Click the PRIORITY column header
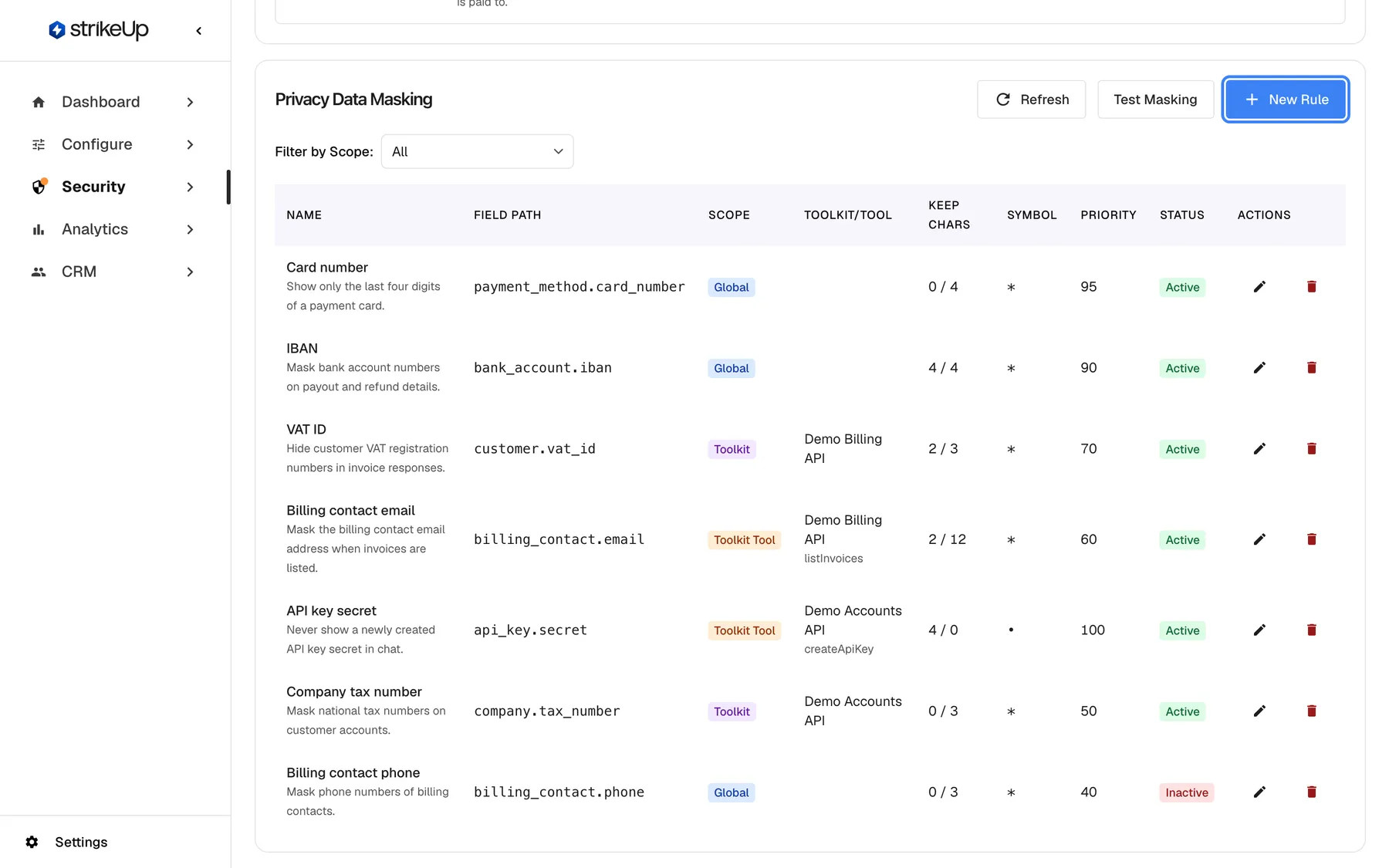The image size is (1389, 868). 1108,215
